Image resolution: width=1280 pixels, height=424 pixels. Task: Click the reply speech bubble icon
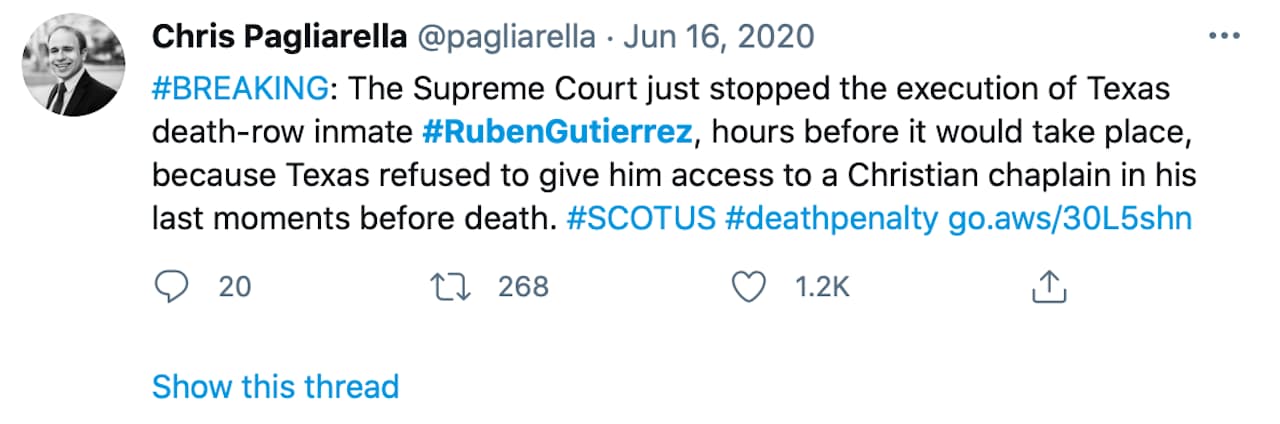click(173, 288)
